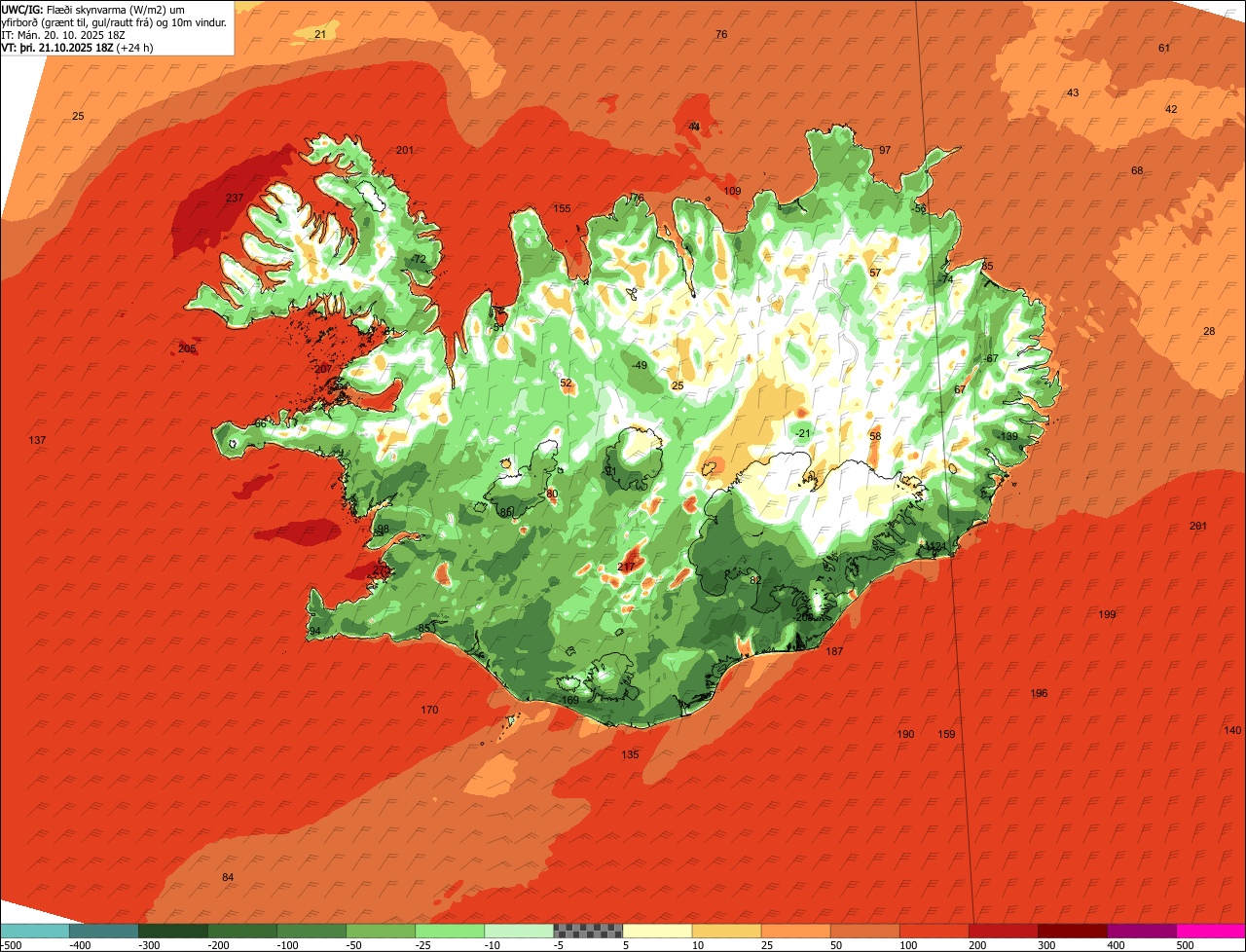
Task: Click the value 140 at the right edge
Action: [1232, 730]
